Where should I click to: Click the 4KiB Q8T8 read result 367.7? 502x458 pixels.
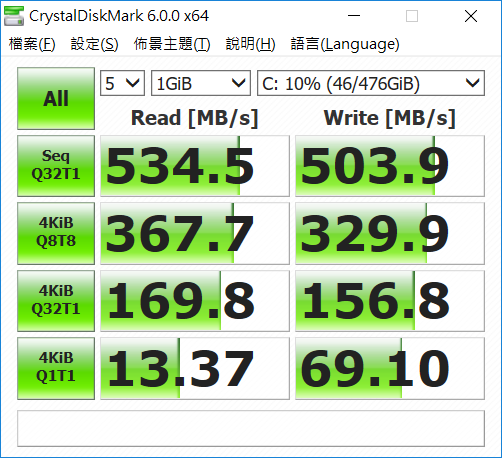[195, 233]
